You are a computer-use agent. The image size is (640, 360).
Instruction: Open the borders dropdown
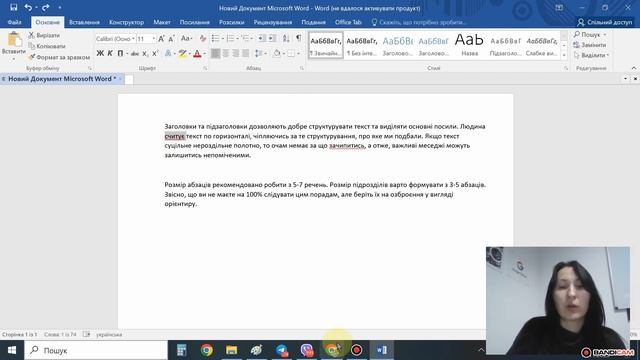tap(298, 53)
